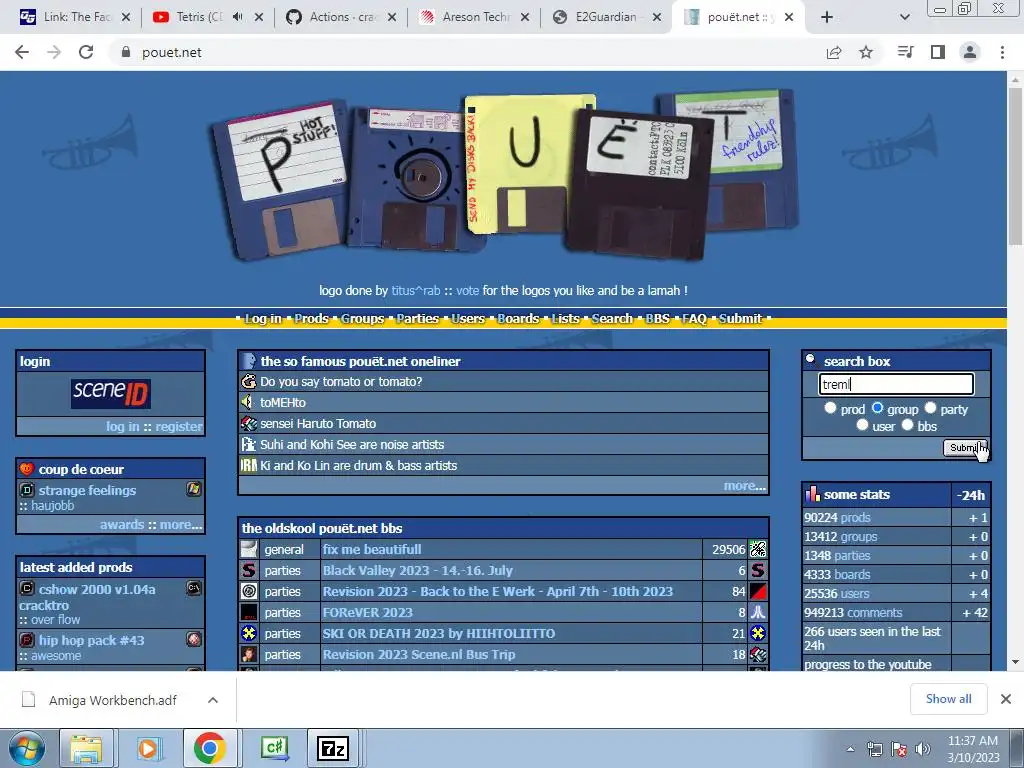1024x768 pixels.
Task: Open titus^rab logo author link
Action: click(x=415, y=291)
